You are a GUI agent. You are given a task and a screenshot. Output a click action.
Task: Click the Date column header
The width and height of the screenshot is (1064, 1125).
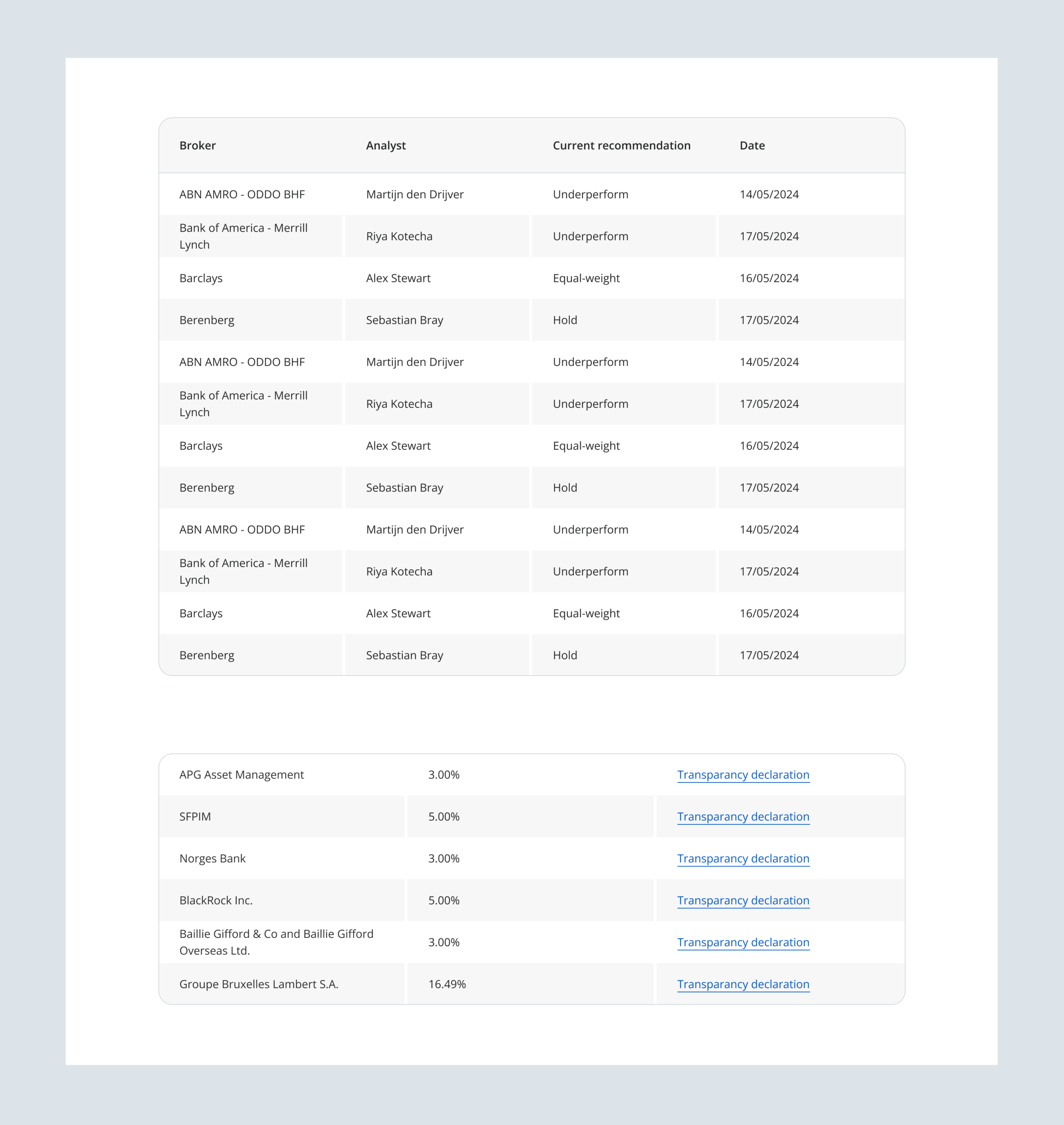pyautogui.click(x=752, y=145)
